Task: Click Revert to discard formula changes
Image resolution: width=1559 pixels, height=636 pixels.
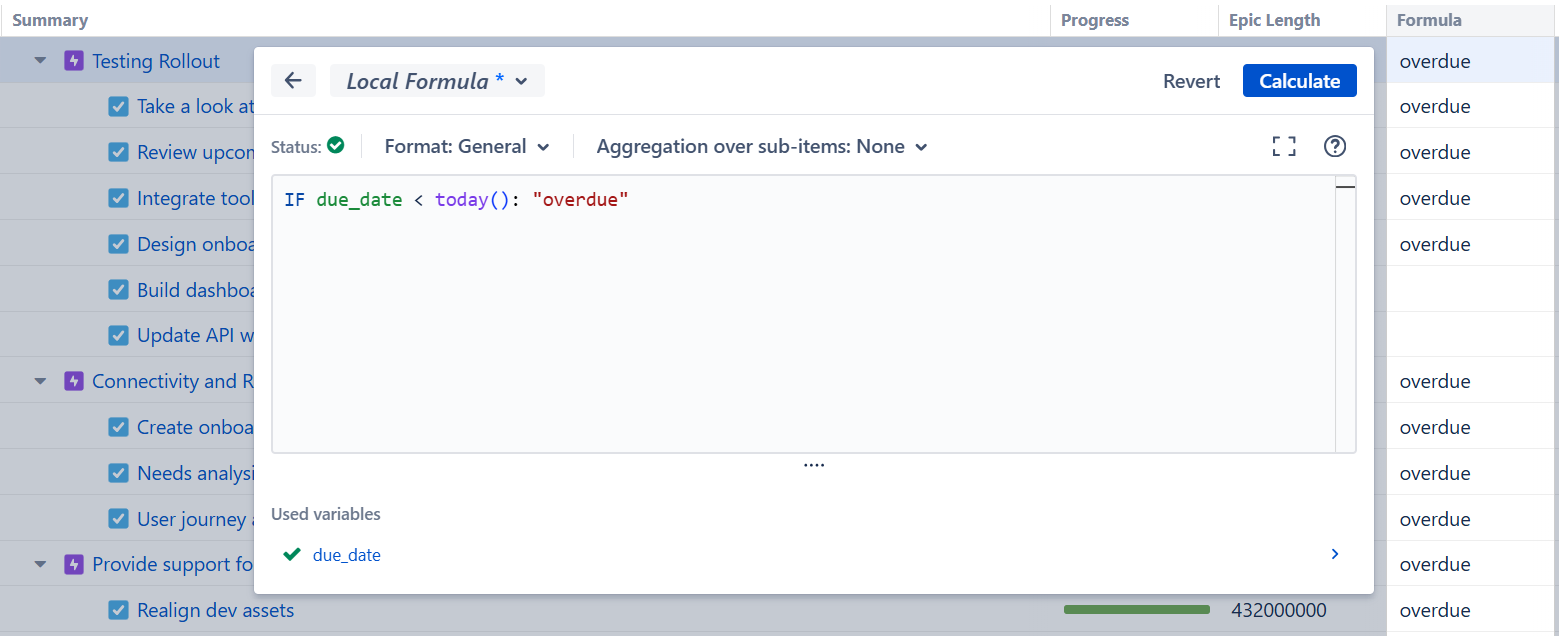Action: coord(1191,81)
